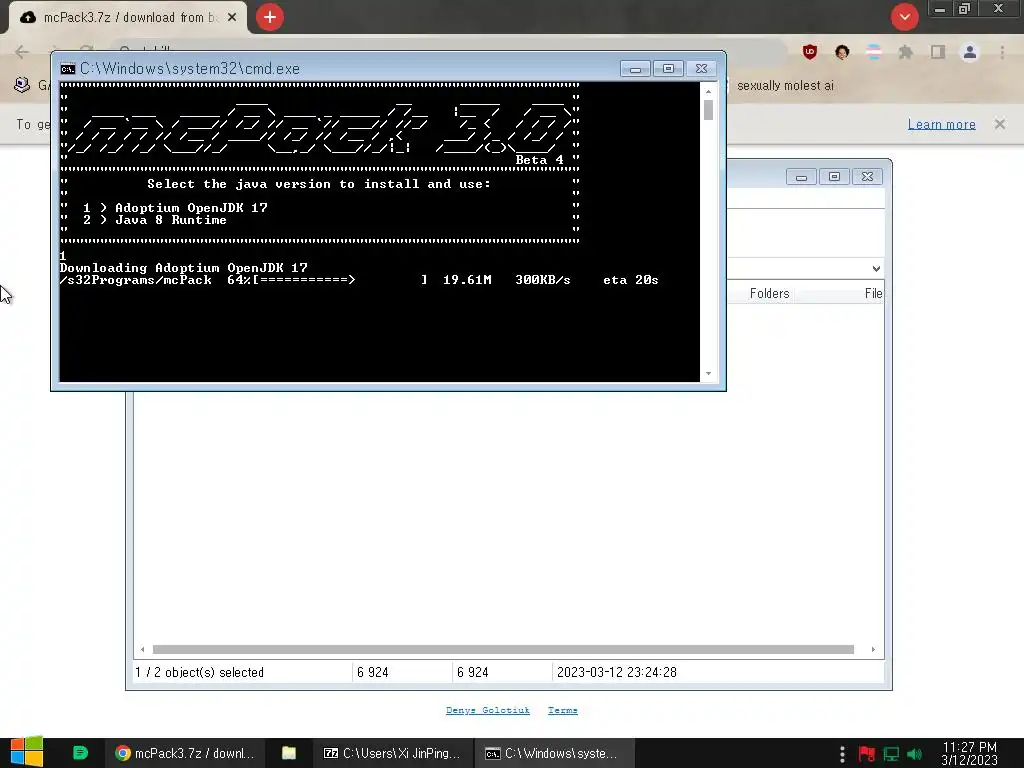Image resolution: width=1024 pixels, height=768 pixels.
Task: Toggle the browser side panel icon
Action: pos(938,52)
